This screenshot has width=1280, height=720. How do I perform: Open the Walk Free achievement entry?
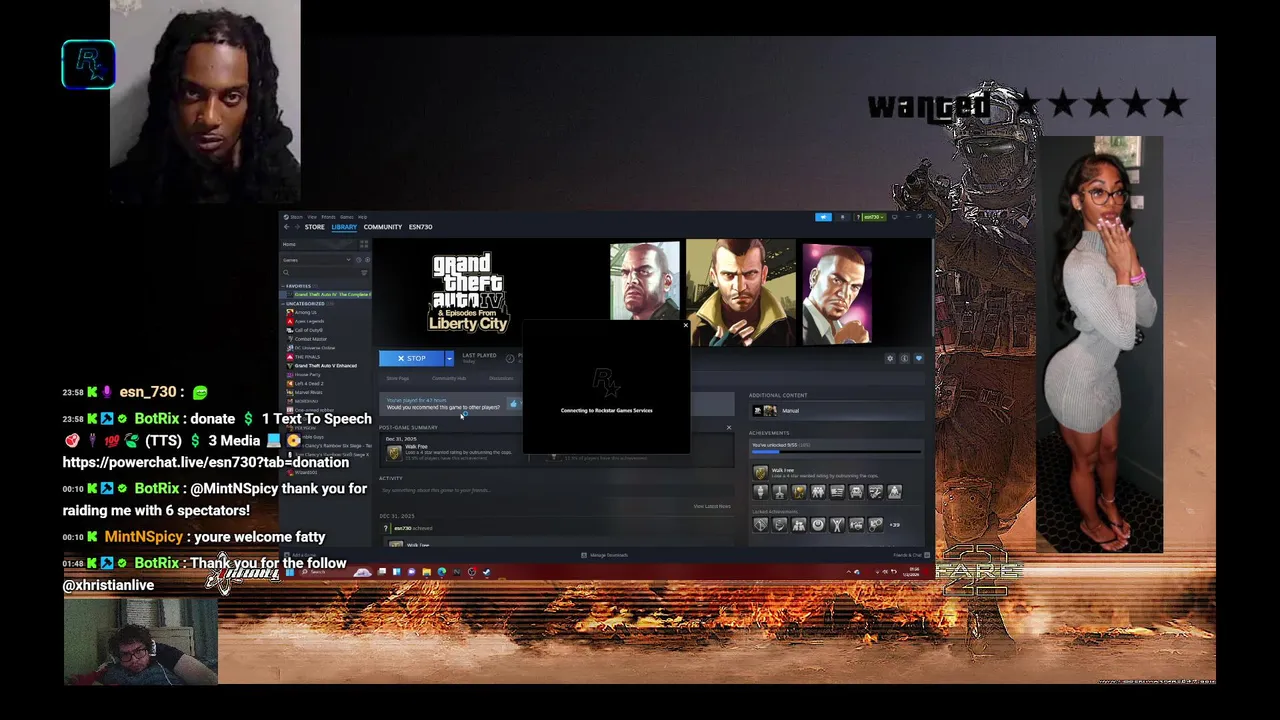[836, 473]
